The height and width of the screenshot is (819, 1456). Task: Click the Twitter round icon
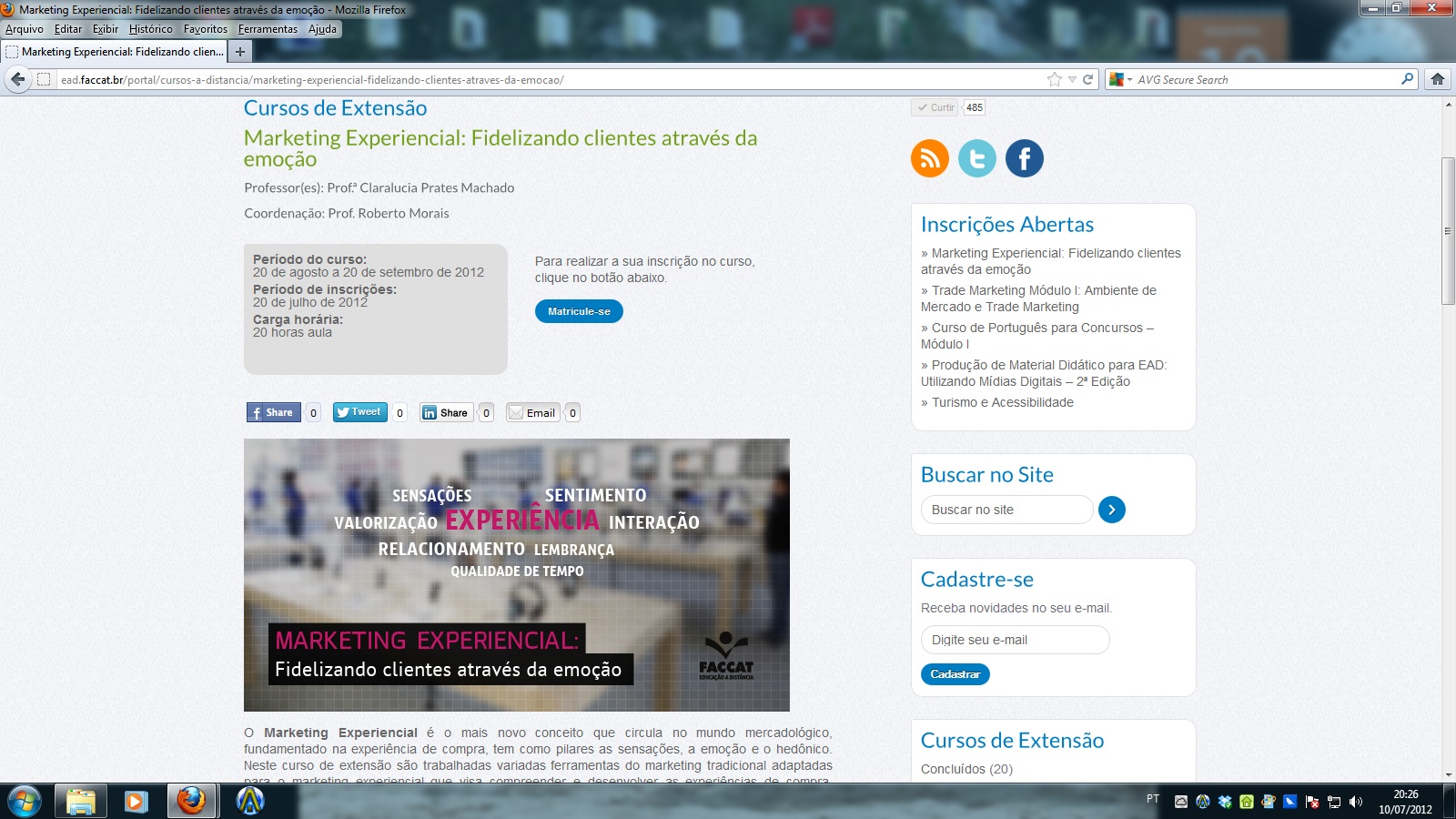point(976,158)
